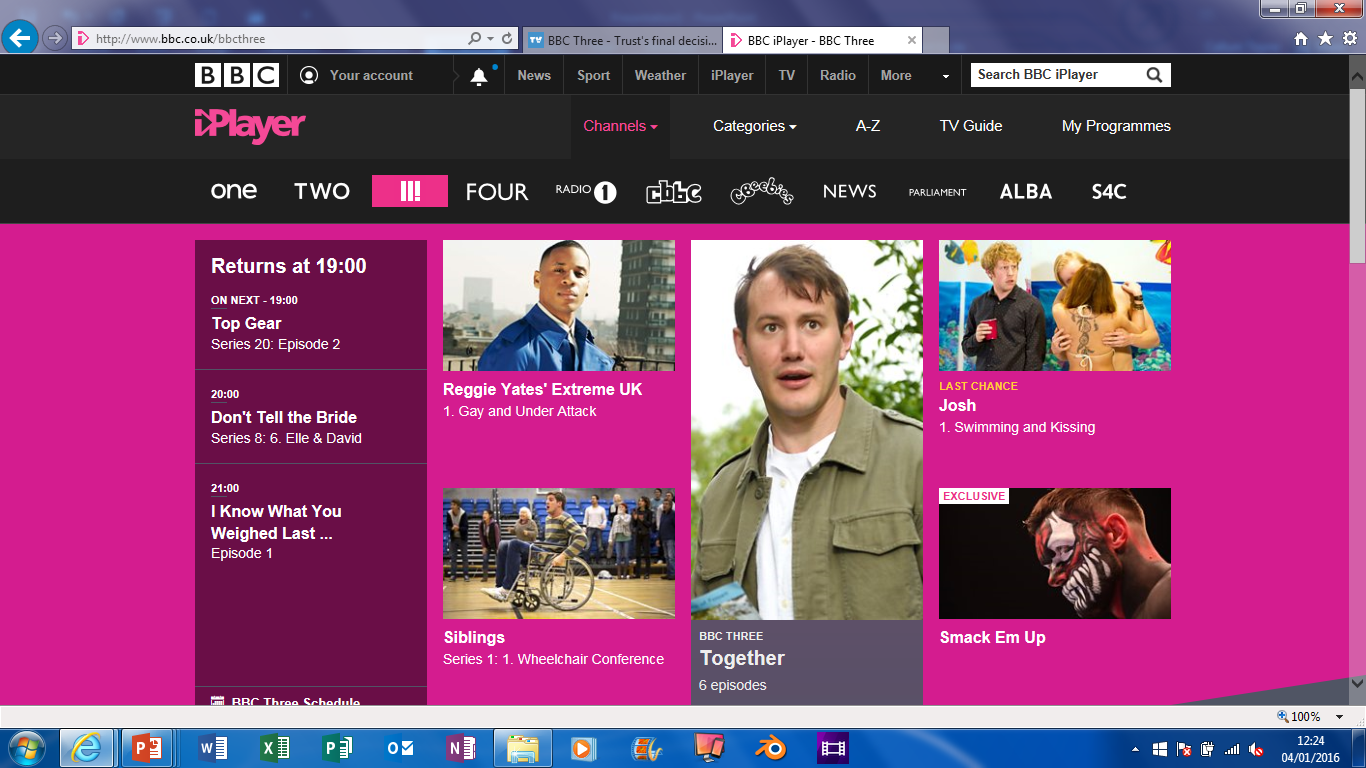Click the page scrollbar up arrow
Image resolution: width=1366 pixels, height=768 pixels.
pyautogui.click(x=1357, y=75)
